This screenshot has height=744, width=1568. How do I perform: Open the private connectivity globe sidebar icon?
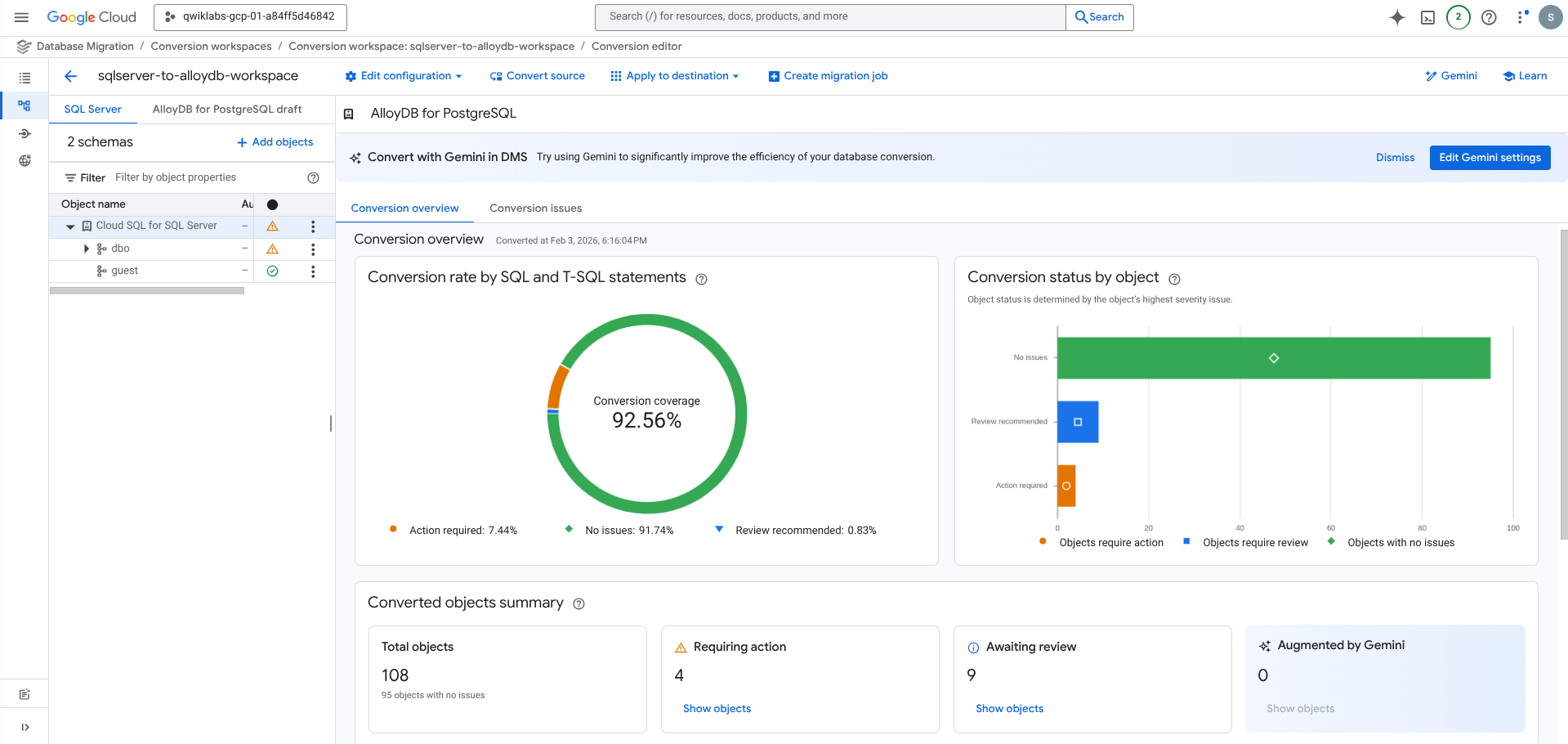click(25, 160)
